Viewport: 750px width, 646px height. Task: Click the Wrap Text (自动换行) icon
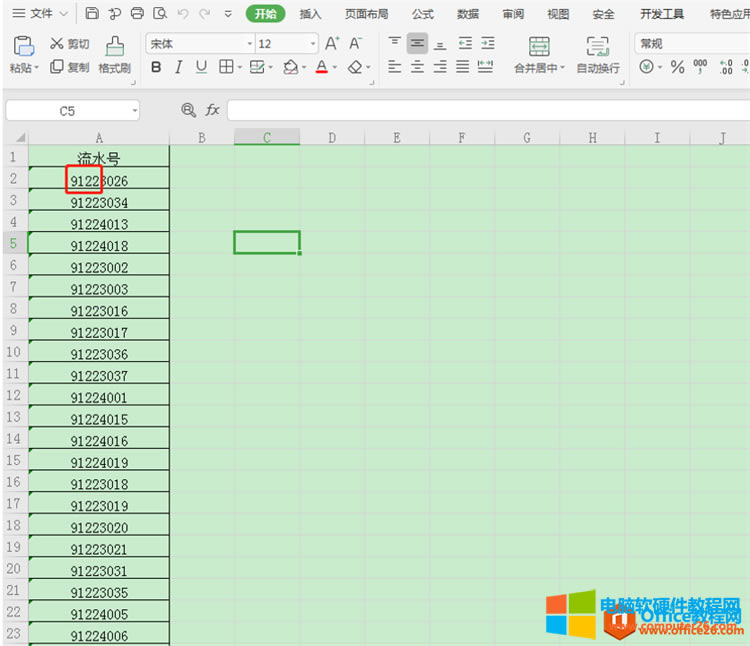pos(597,54)
